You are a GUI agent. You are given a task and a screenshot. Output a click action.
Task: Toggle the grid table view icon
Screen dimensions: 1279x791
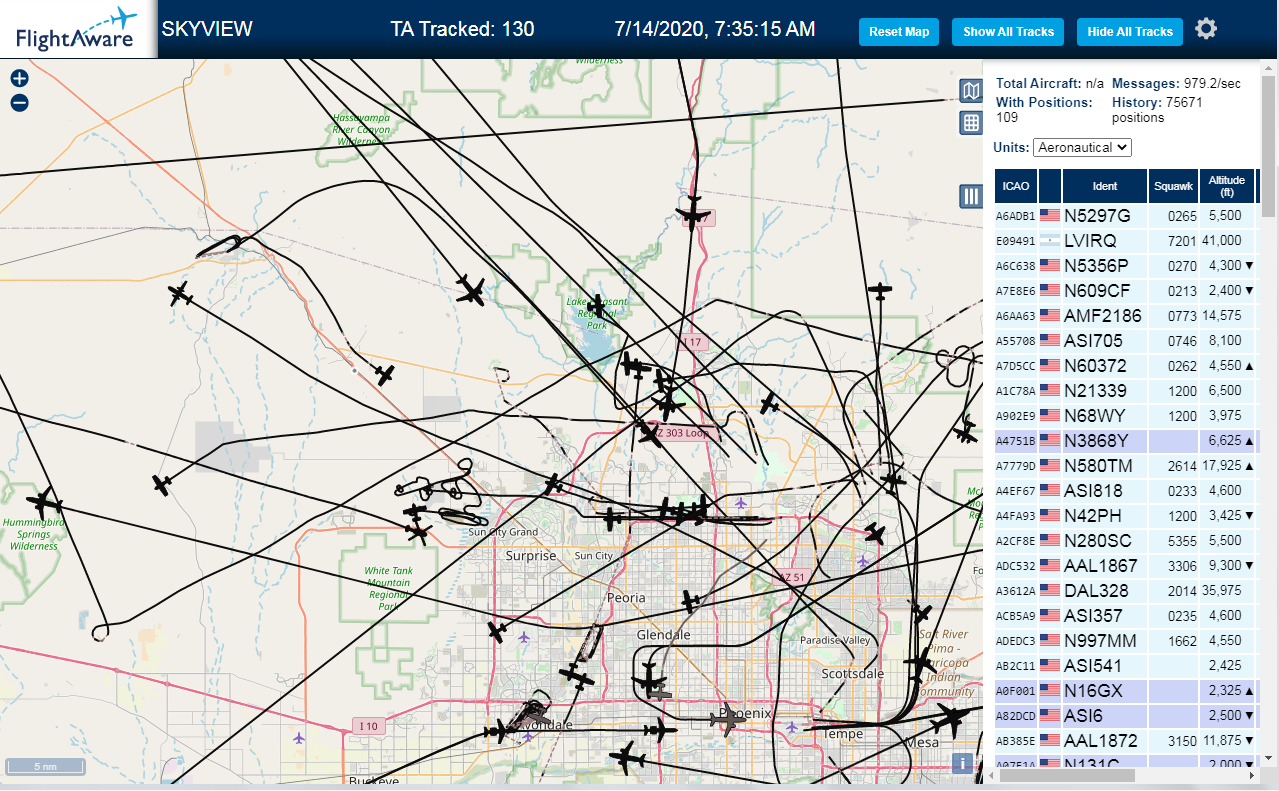970,123
